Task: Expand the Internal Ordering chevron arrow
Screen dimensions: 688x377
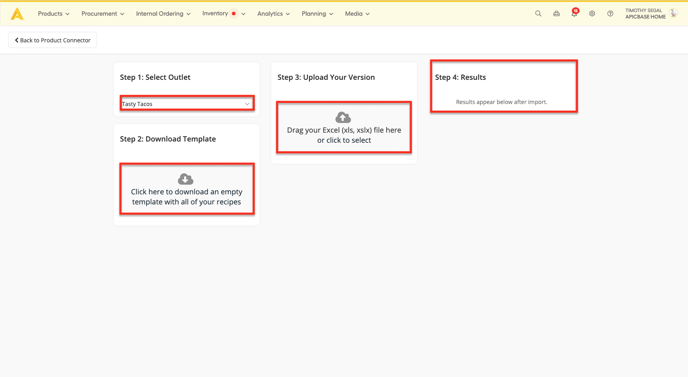Action: 188,14
